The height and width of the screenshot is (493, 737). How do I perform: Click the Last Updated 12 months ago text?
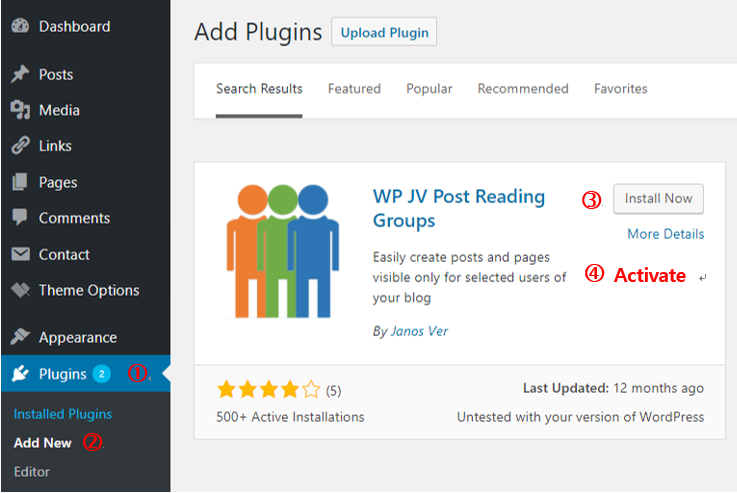coord(613,388)
